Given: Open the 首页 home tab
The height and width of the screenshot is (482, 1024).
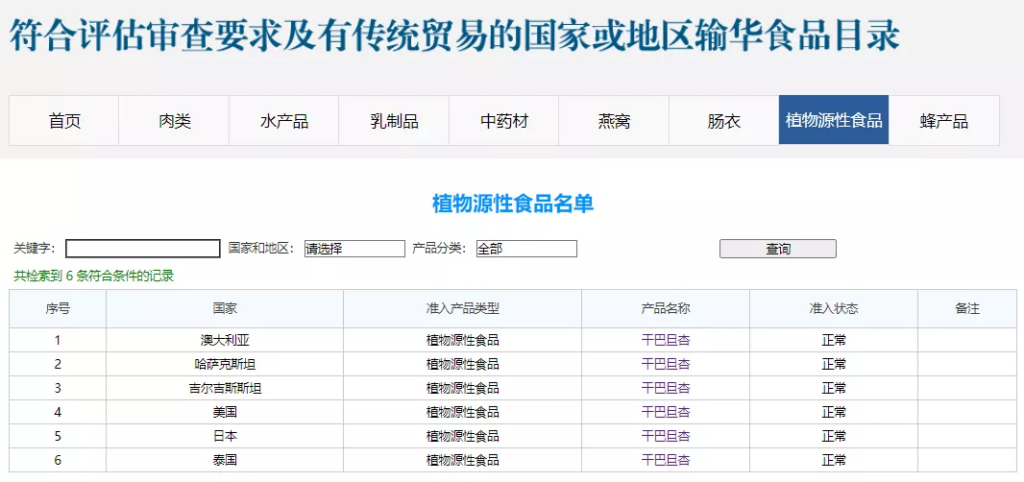Looking at the screenshot, I should tap(64, 121).
